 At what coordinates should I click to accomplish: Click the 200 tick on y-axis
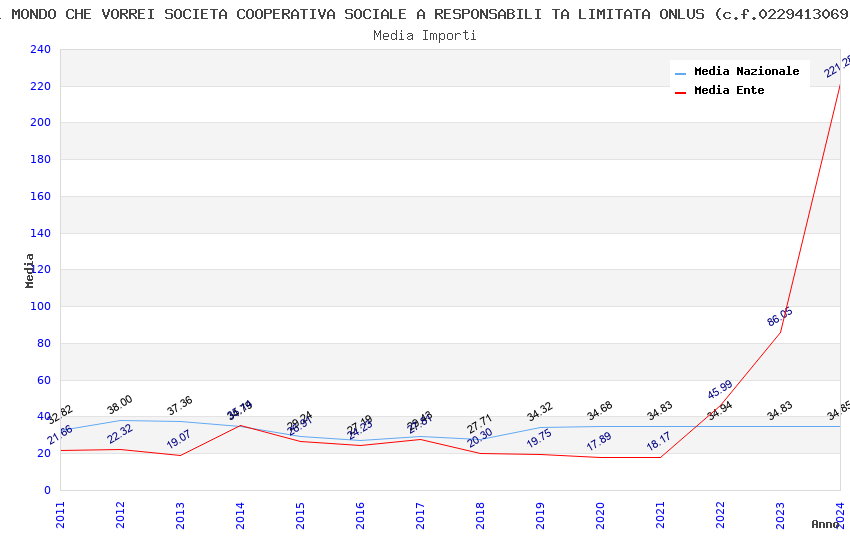(x=40, y=122)
